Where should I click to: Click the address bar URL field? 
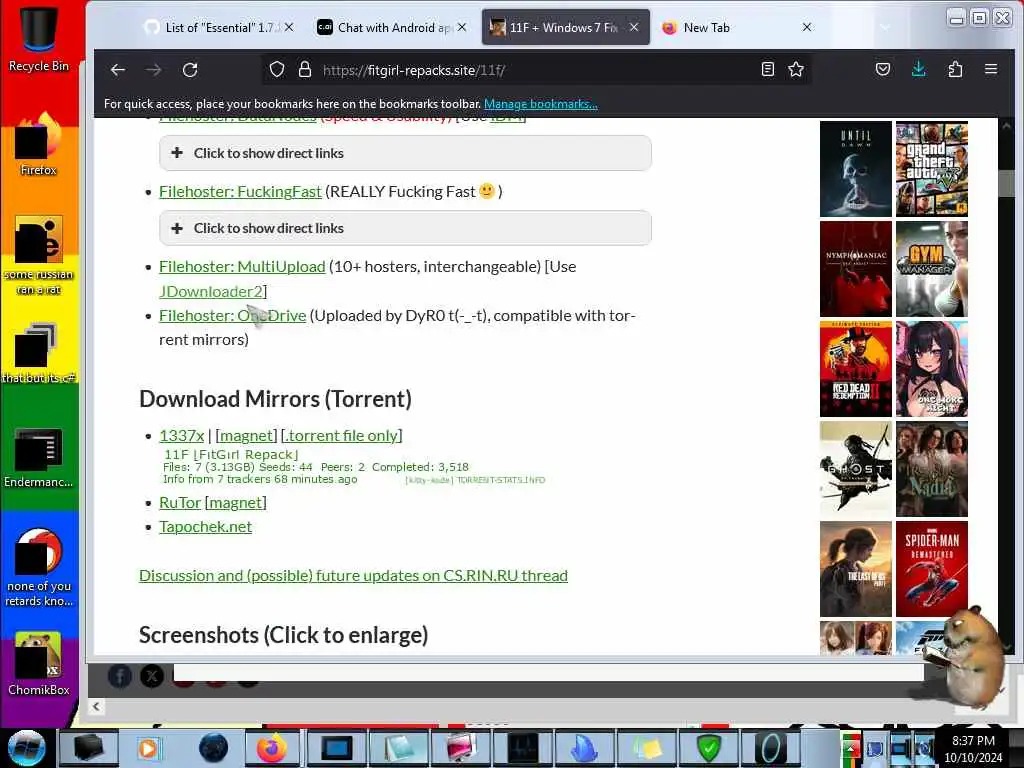click(x=536, y=70)
